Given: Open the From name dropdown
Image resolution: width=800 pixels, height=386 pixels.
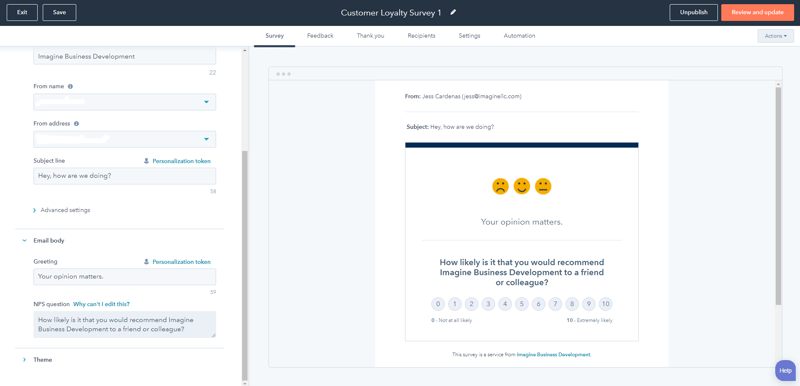Looking at the screenshot, I should (x=124, y=102).
